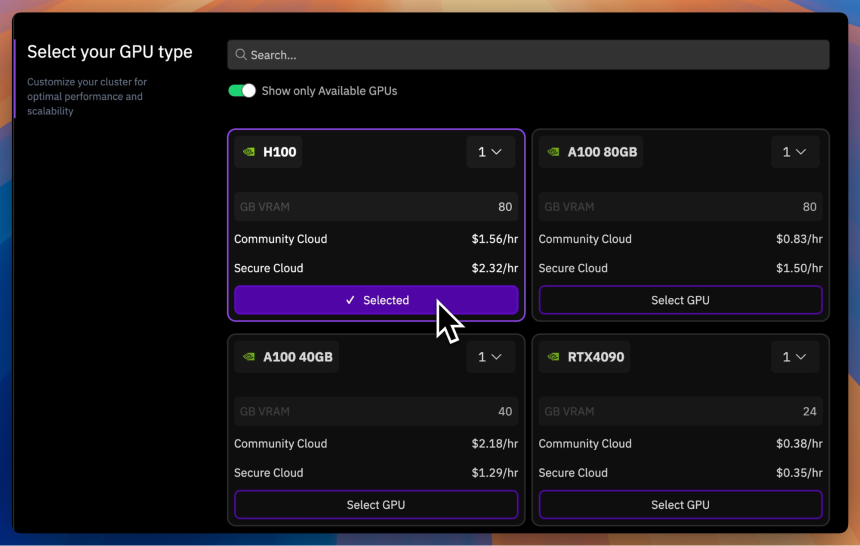Click the NVIDIA icon on H100 card
The width and height of the screenshot is (860, 546).
point(249,152)
